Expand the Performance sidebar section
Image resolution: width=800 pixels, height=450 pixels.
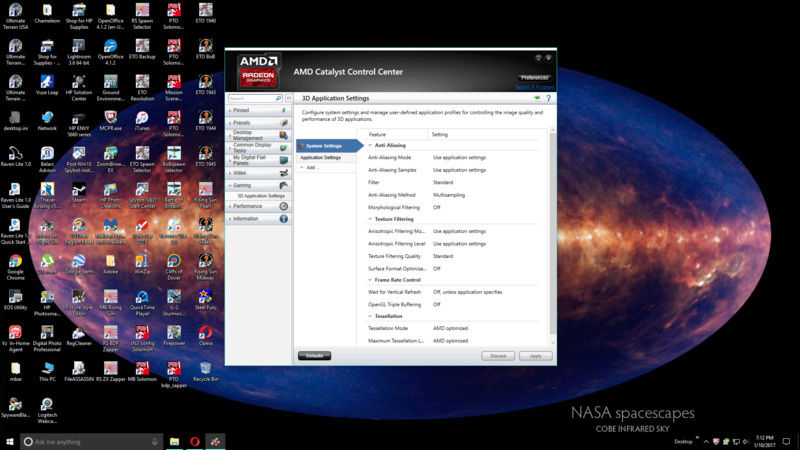259,206
